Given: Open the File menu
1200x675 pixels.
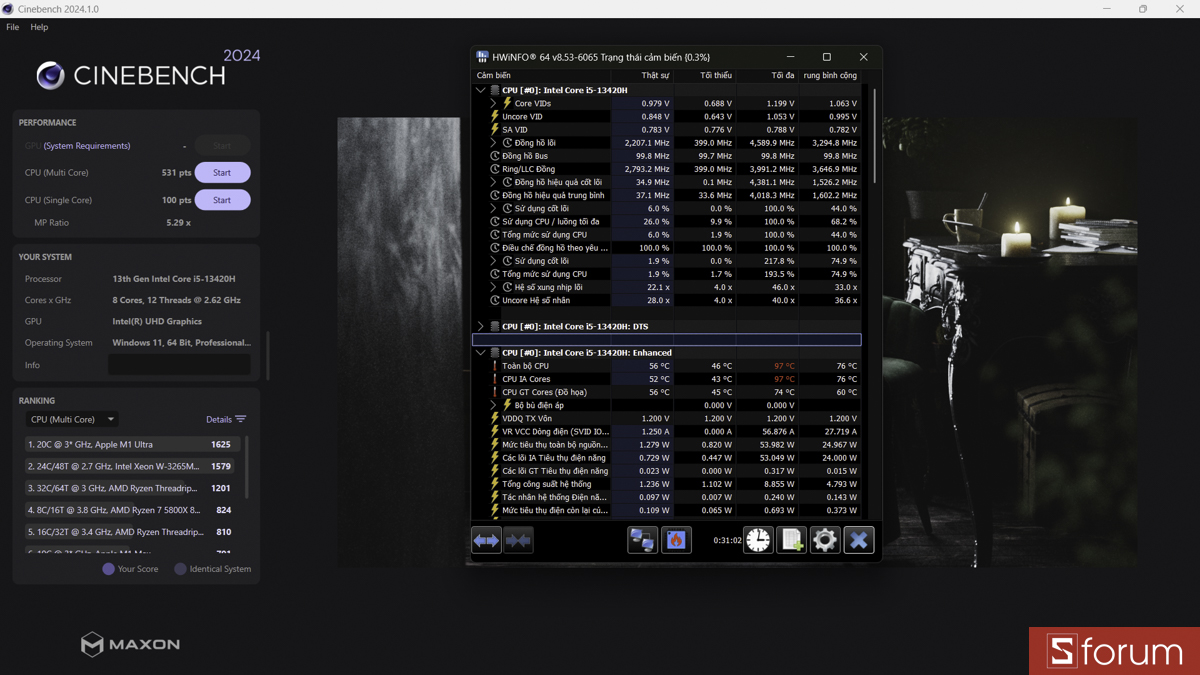Looking at the screenshot, I should [x=12, y=27].
